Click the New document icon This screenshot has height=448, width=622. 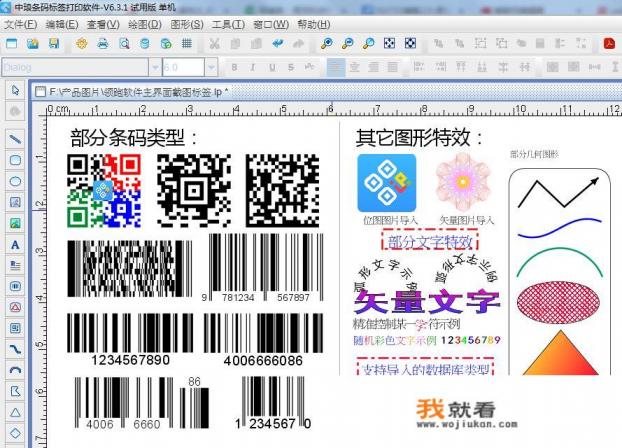(x=12, y=44)
